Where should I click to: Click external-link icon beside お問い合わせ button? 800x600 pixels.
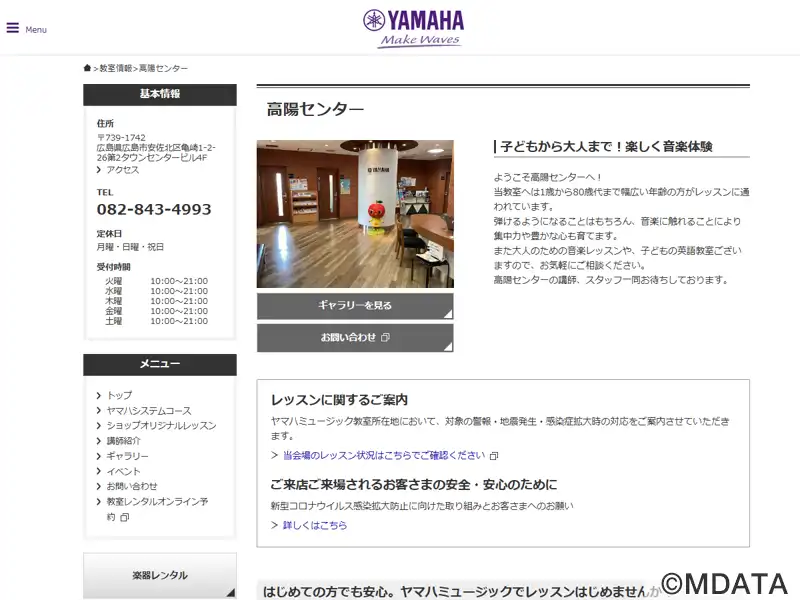coord(385,338)
